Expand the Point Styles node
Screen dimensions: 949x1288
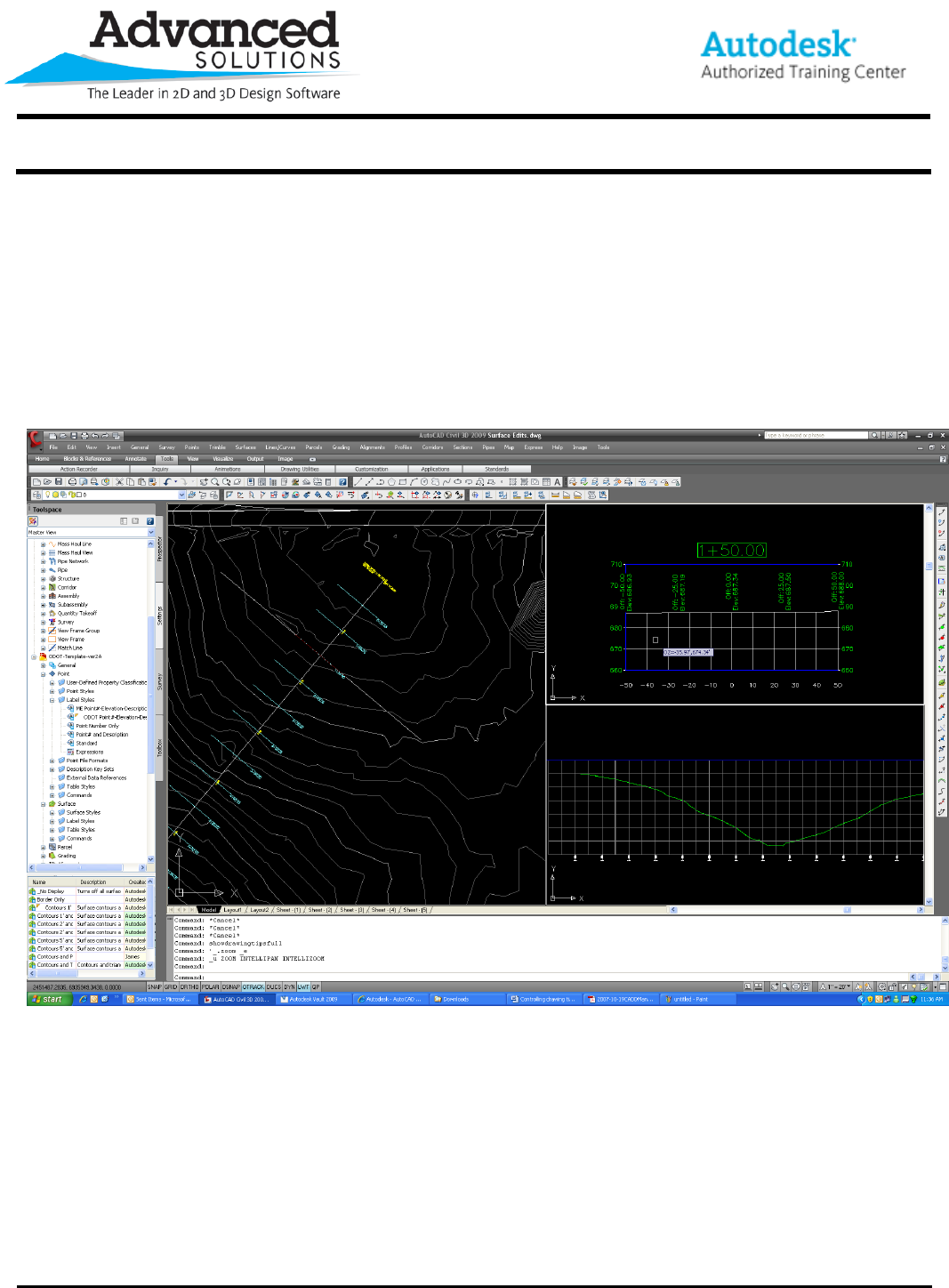pos(52,691)
